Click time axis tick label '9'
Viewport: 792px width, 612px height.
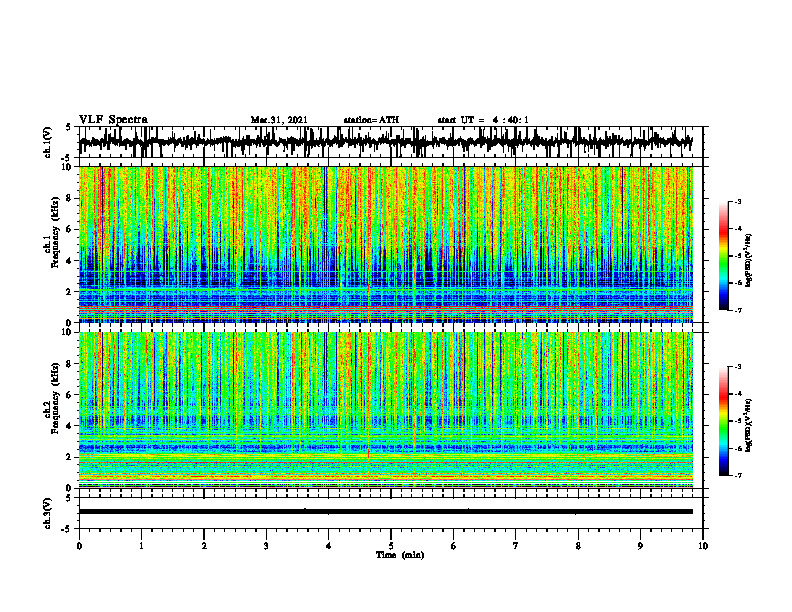[640, 546]
